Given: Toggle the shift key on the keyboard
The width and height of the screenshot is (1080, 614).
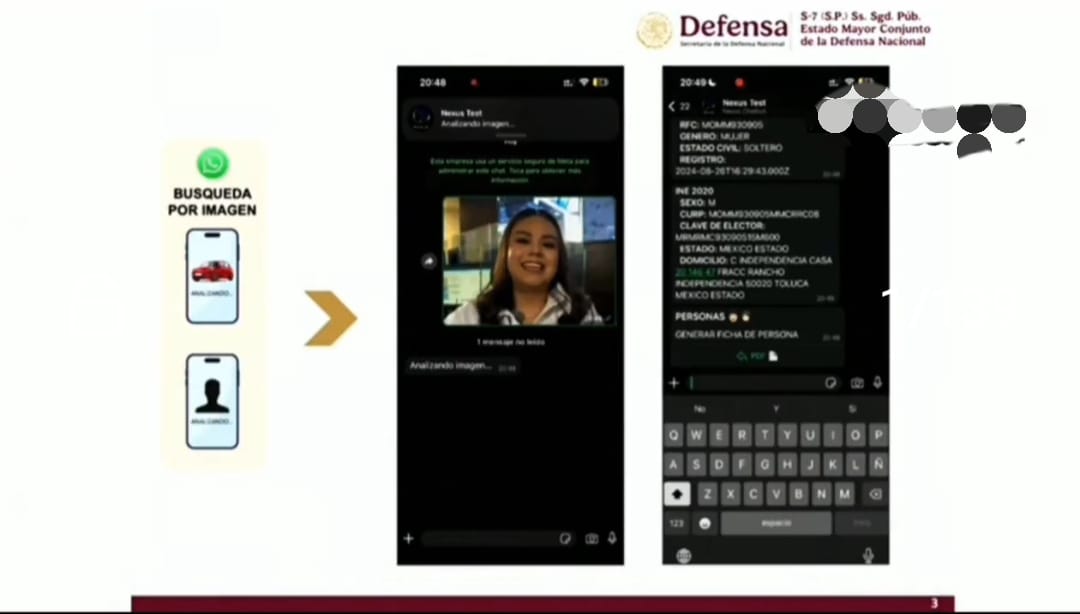Looking at the screenshot, I should [x=677, y=494].
